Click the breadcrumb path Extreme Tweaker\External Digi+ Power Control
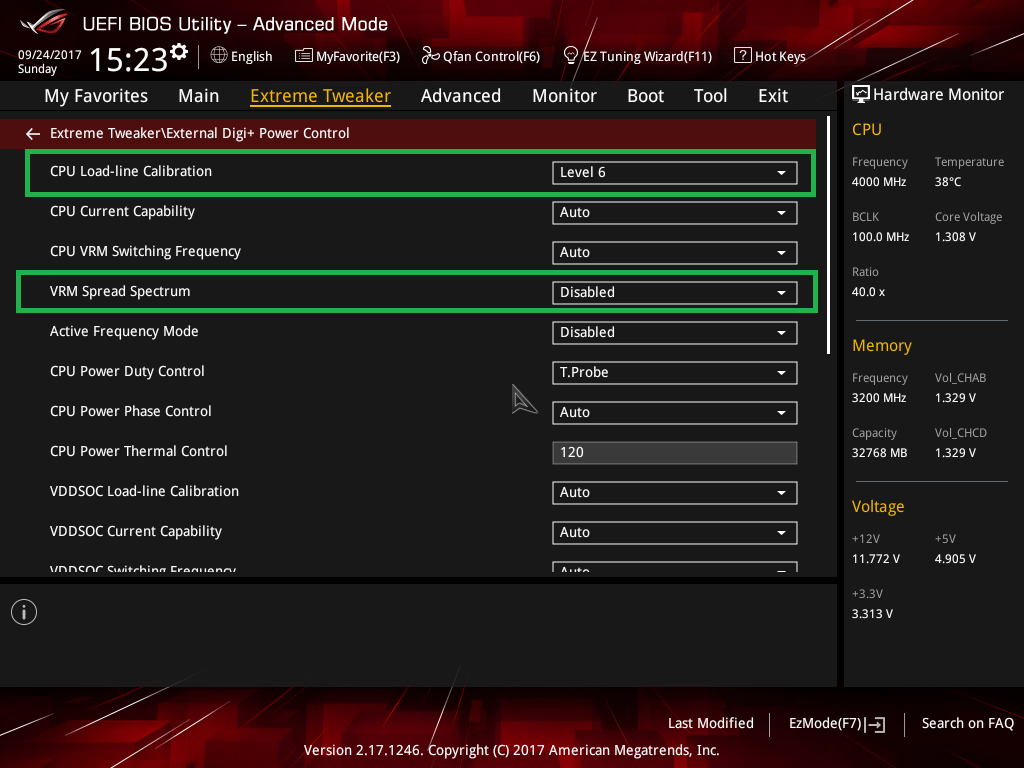Screen dimensions: 1024x768 coord(199,133)
